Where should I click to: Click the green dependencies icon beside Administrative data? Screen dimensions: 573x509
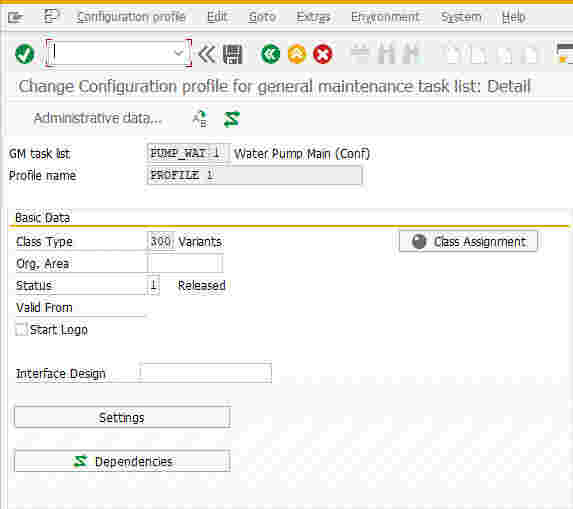coord(232,119)
